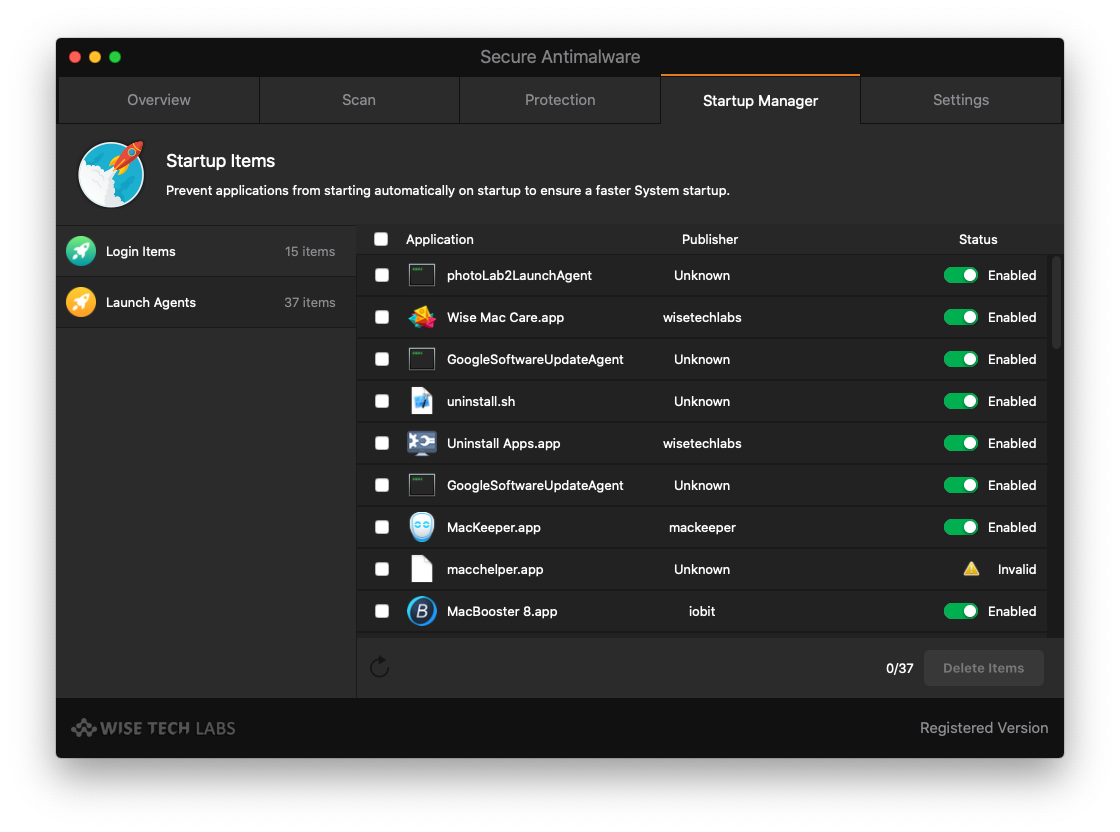
Task: Sort by the Status column header
Action: [978, 239]
